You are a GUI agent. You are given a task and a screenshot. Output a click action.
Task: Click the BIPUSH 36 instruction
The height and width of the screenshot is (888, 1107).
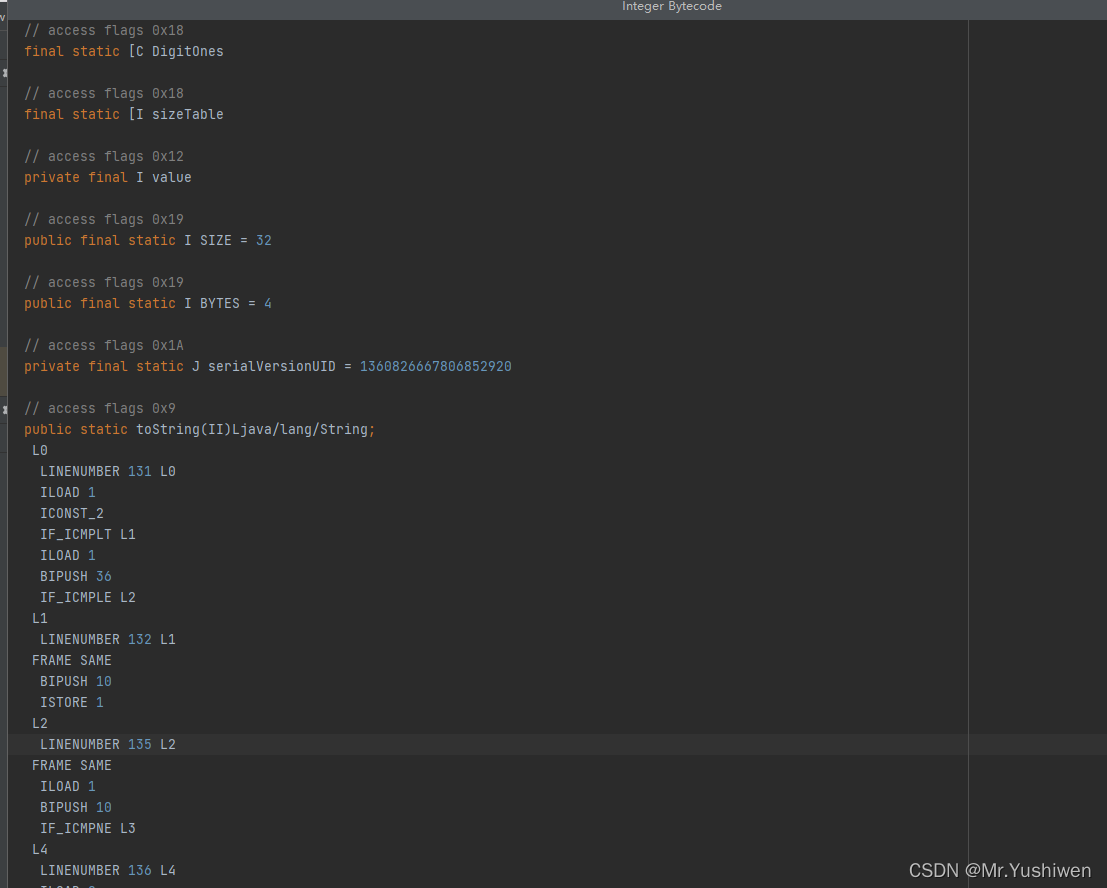tap(76, 576)
